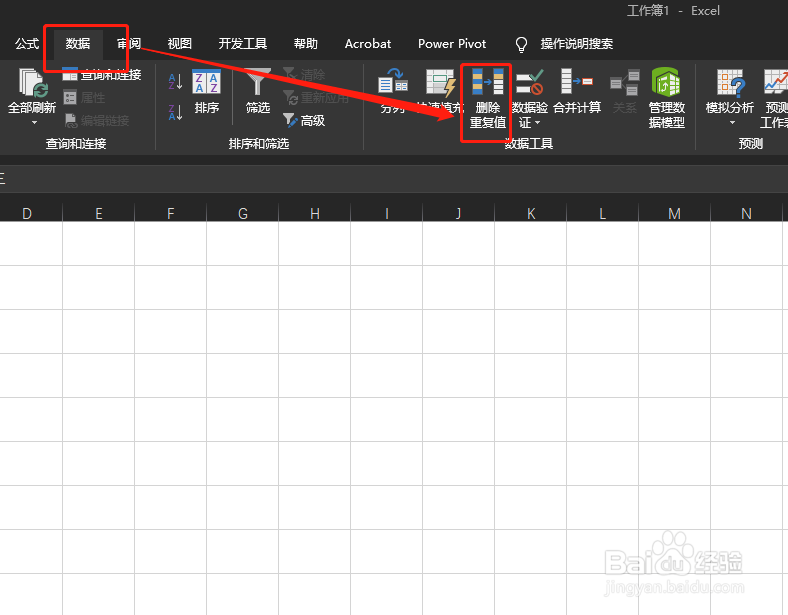This screenshot has height=615, width=788.
Task: Select column N header
Action: point(746,214)
